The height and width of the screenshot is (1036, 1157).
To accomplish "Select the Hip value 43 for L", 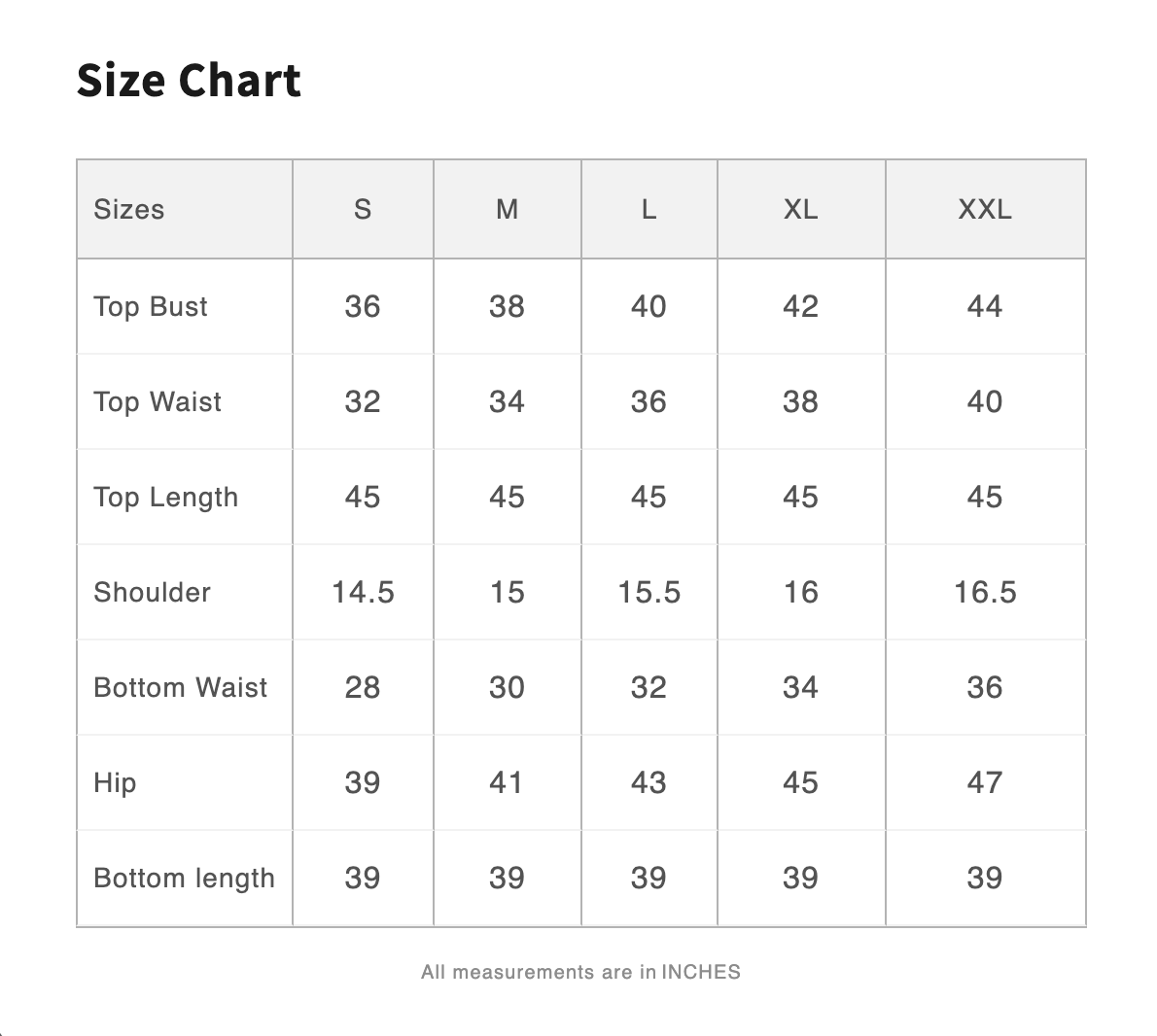I will (x=649, y=783).
